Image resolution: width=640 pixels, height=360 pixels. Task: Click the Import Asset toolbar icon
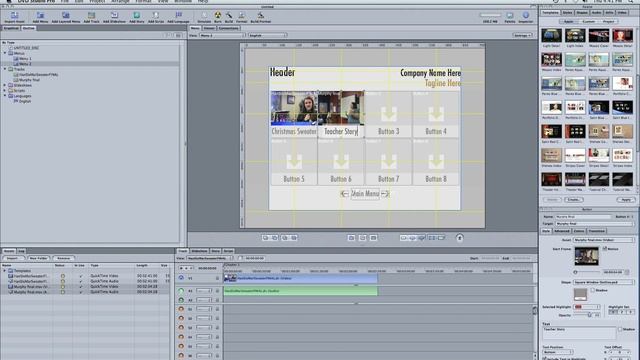[x=14, y=16]
